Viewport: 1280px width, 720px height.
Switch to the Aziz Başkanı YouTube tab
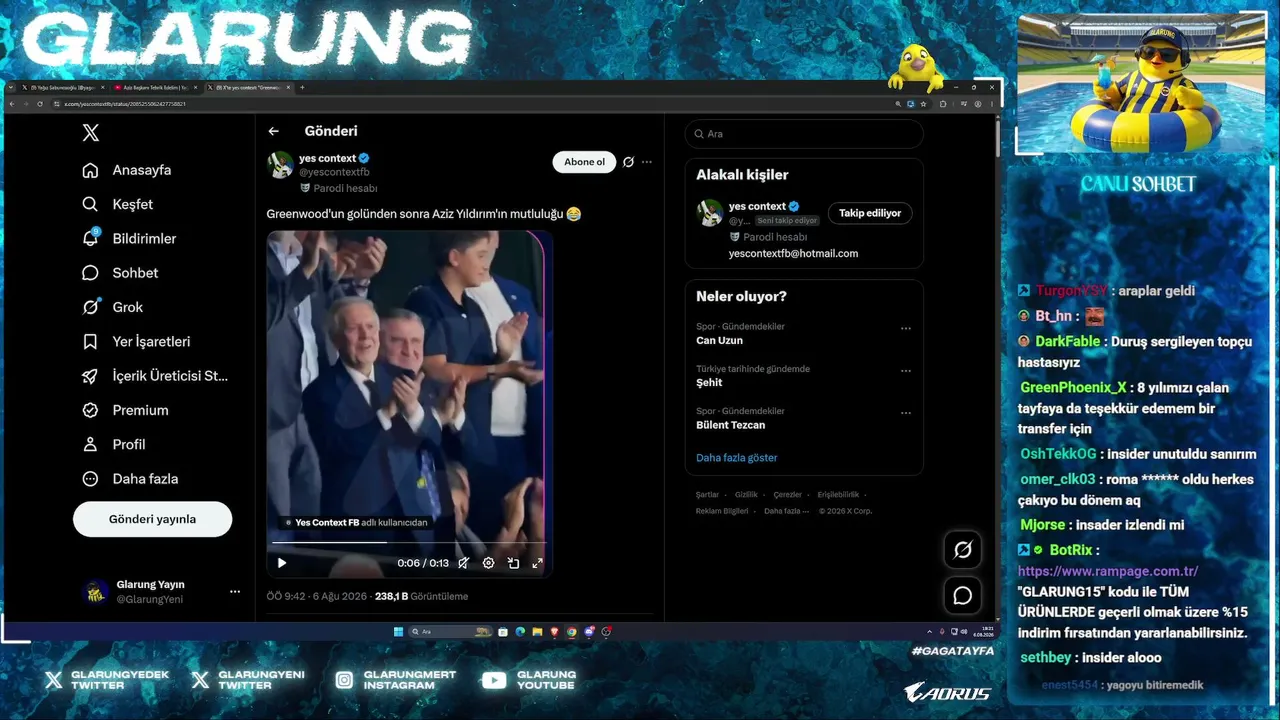click(156, 87)
